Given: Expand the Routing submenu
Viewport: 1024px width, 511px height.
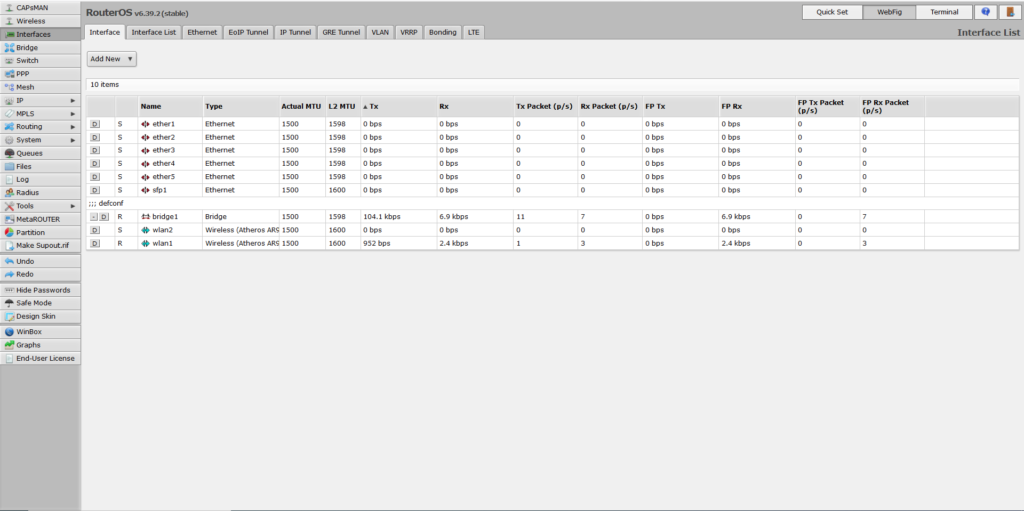Looking at the screenshot, I should [x=40, y=127].
